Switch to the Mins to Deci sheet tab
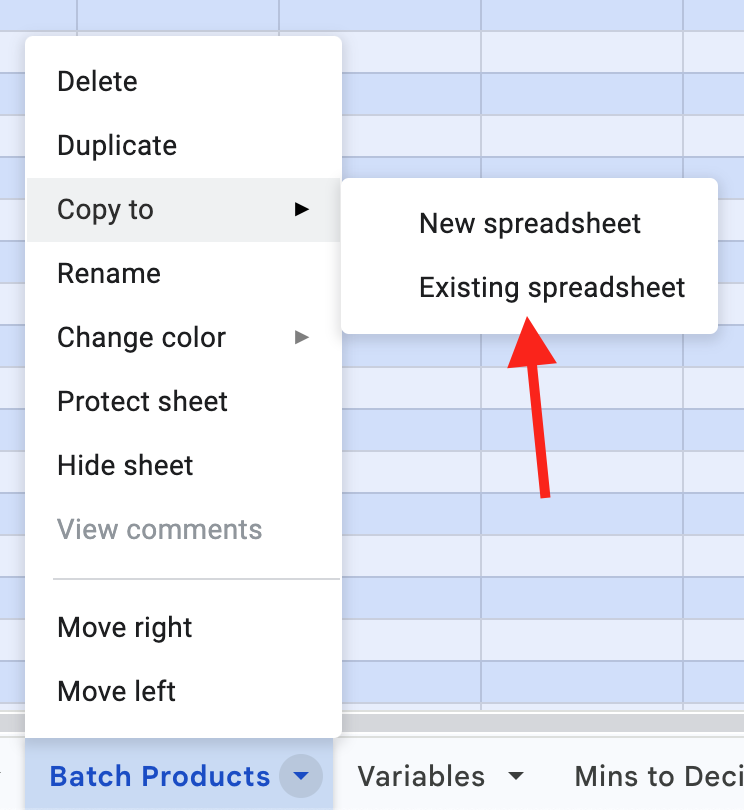This screenshot has height=810, width=744. pos(656,776)
